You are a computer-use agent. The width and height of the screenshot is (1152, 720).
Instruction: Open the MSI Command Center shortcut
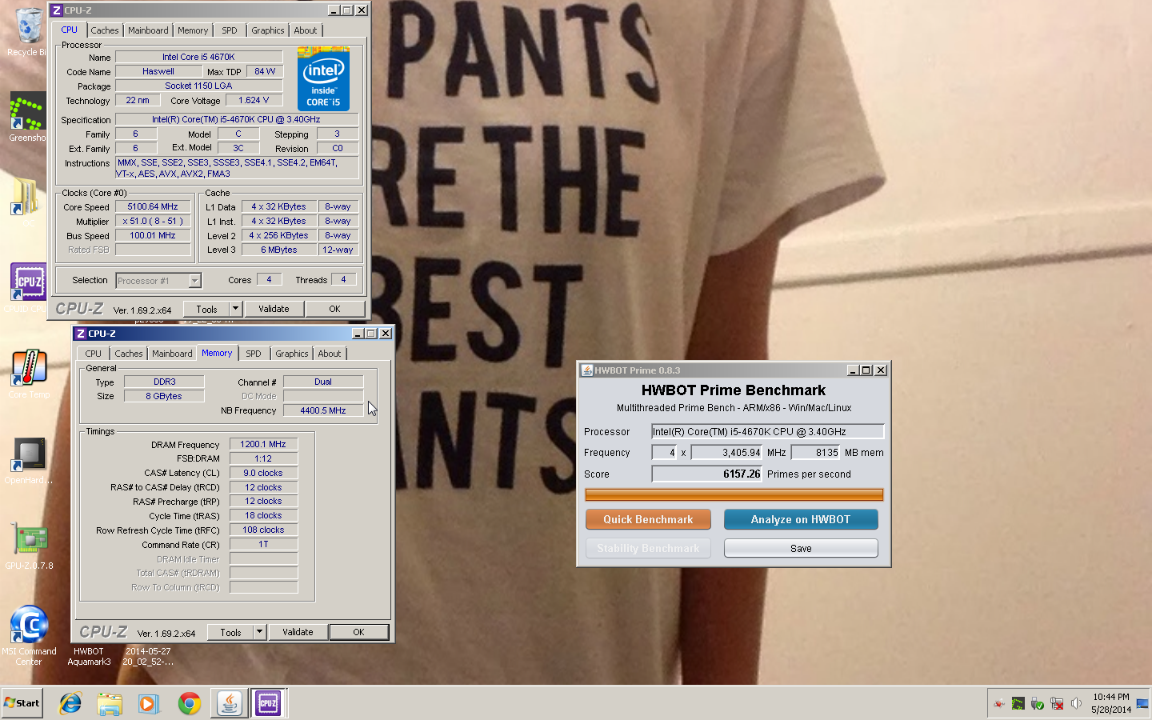click(x=29, y=635)
